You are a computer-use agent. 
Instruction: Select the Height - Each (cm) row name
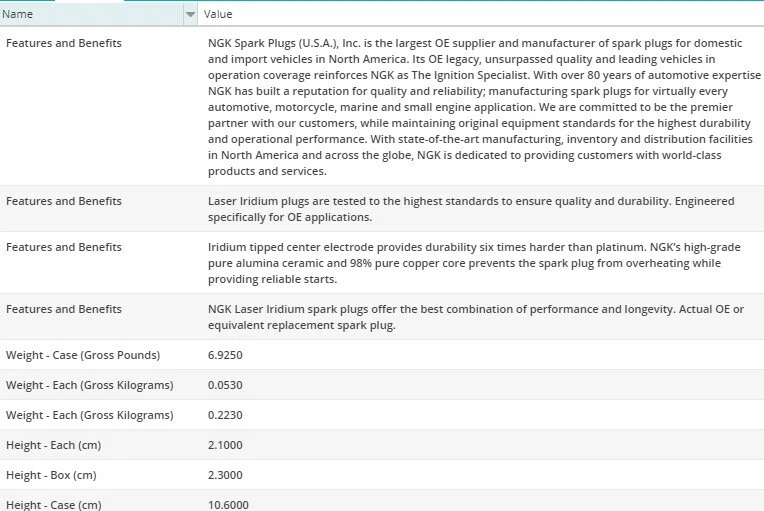53,445
